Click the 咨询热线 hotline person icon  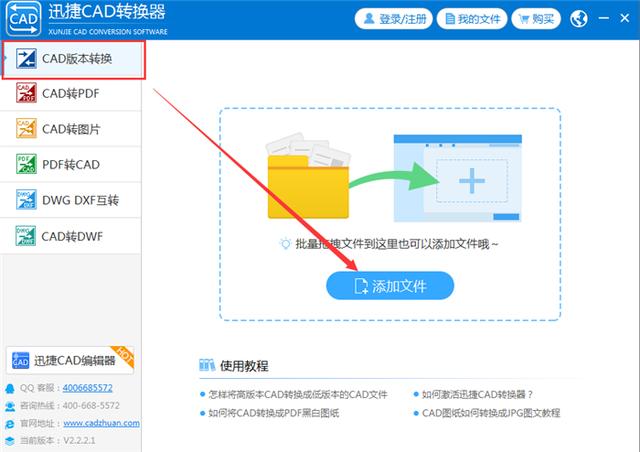point(10,406)
